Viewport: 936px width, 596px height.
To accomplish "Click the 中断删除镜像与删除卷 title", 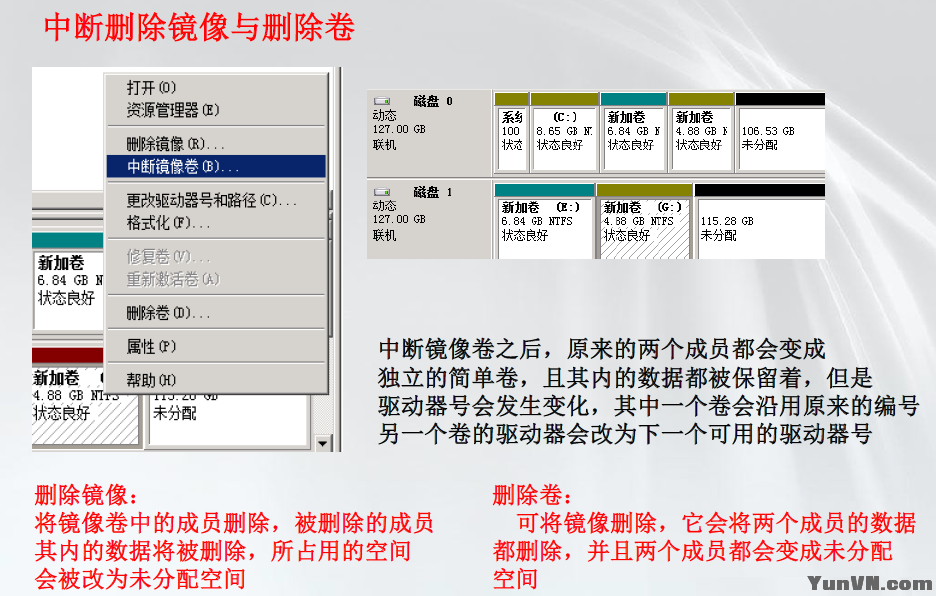I will click(x=199, y=27).
